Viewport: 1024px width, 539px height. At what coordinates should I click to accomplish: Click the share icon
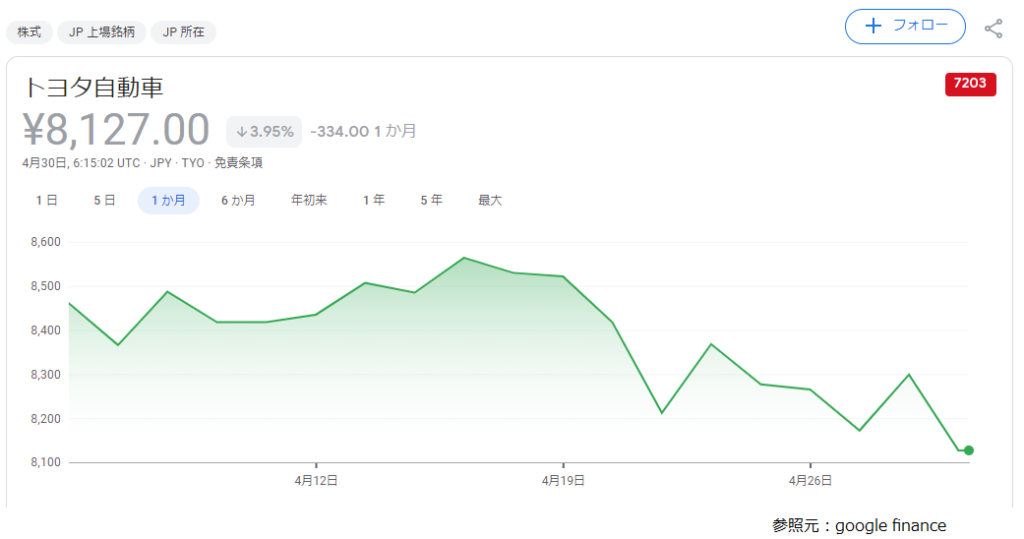[993, 28]
